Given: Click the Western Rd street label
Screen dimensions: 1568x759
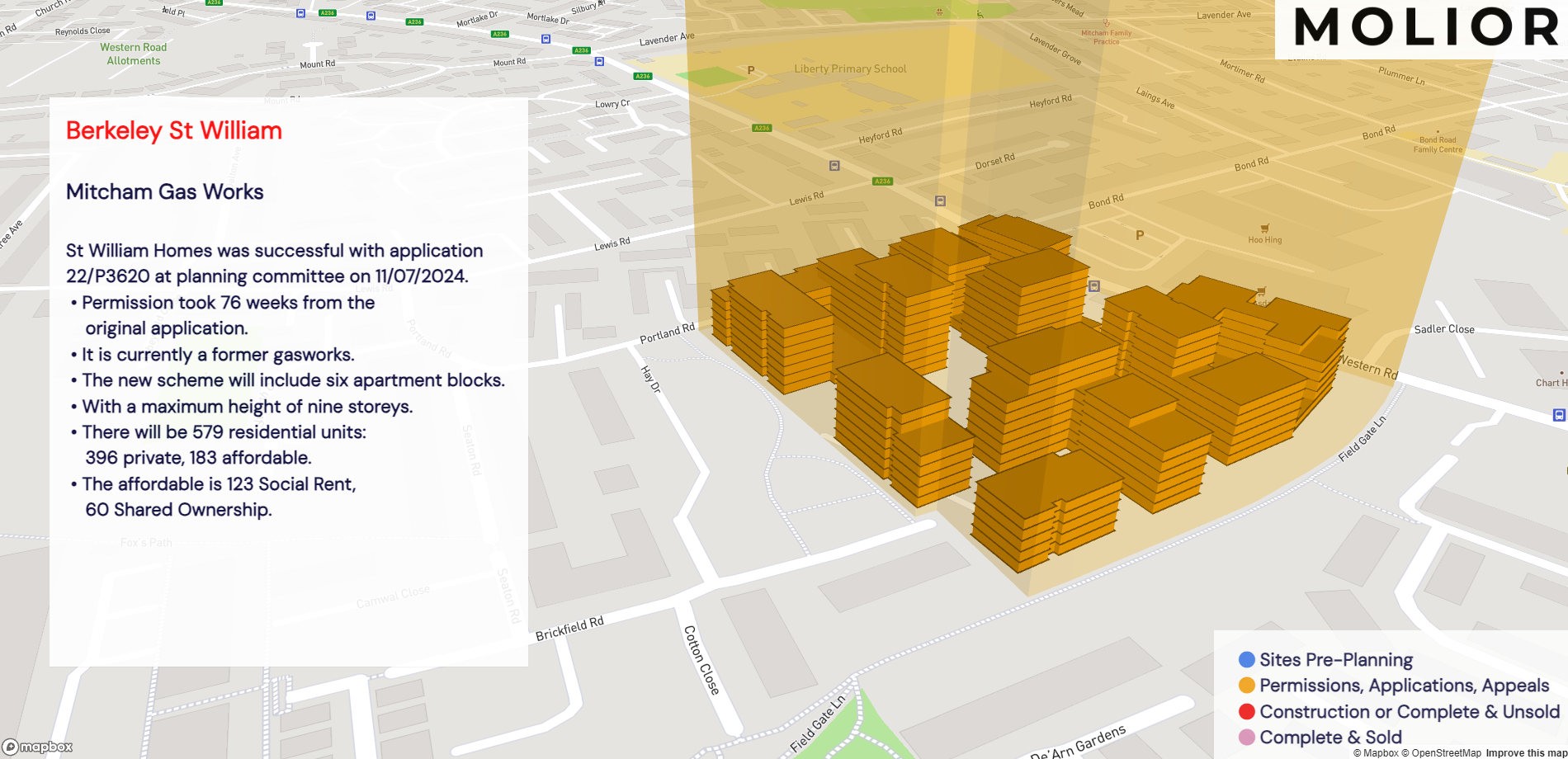Looking at the screenshot, I should click(1370, 367).
